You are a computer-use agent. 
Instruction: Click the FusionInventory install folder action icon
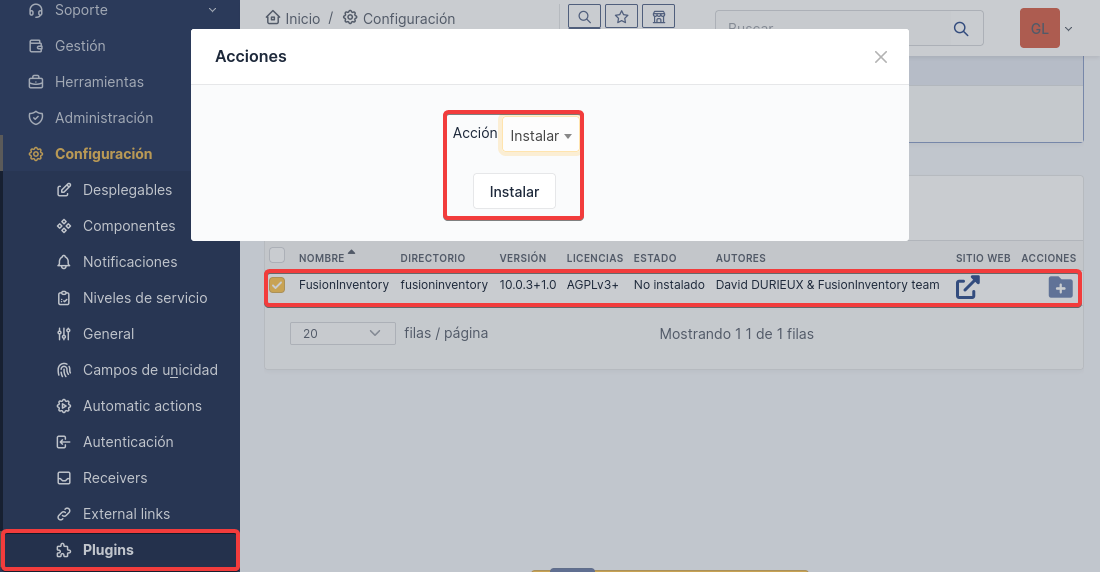tap(1060, 288)
